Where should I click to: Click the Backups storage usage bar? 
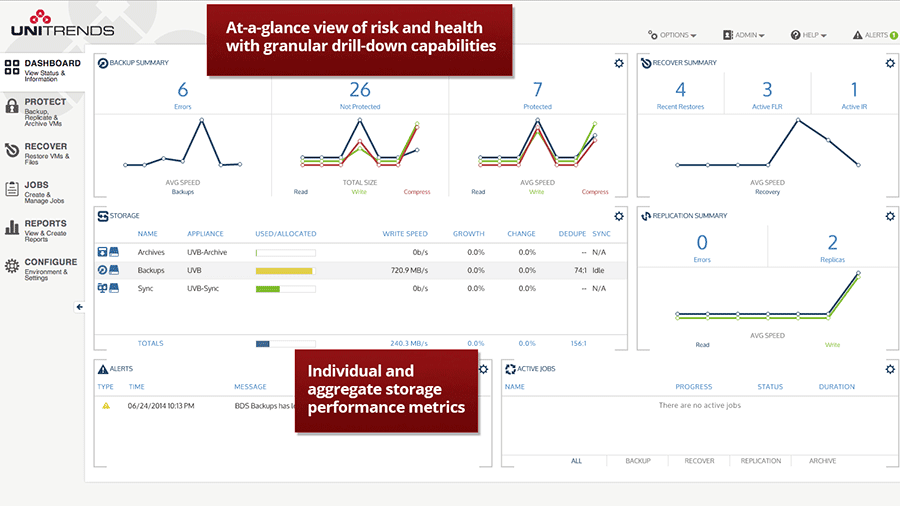click(285, 271)
